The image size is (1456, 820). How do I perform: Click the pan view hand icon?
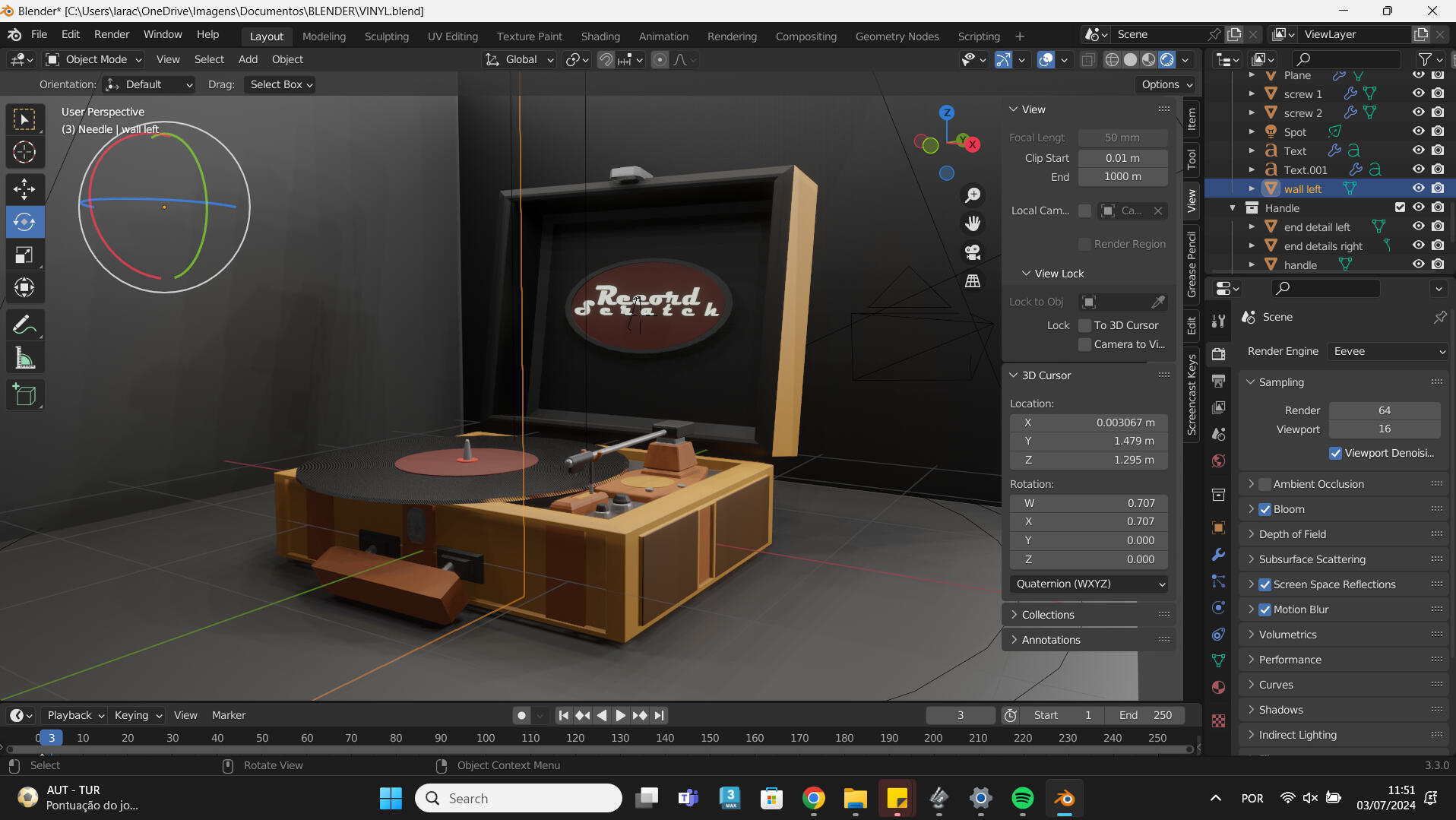973,223
